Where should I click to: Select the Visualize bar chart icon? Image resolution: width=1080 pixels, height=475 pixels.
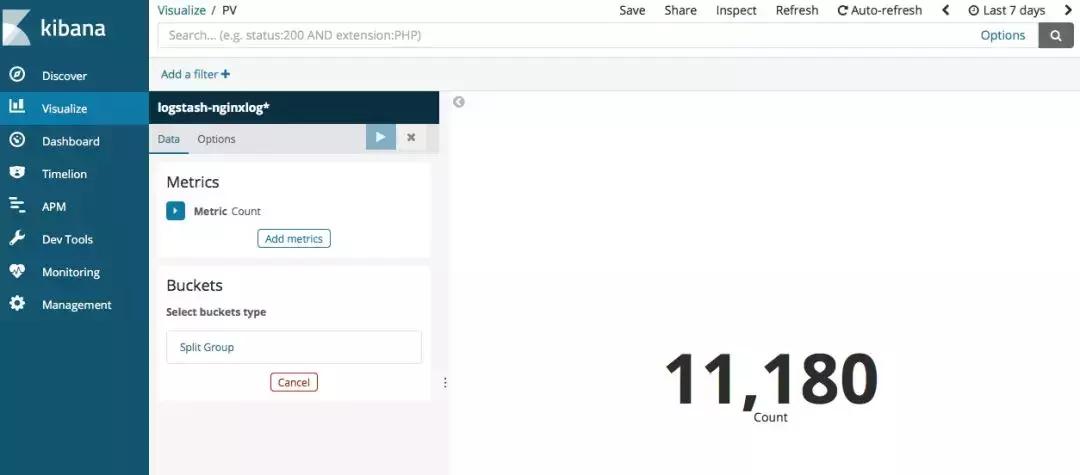pyautogui.click(x=17, y=107)
